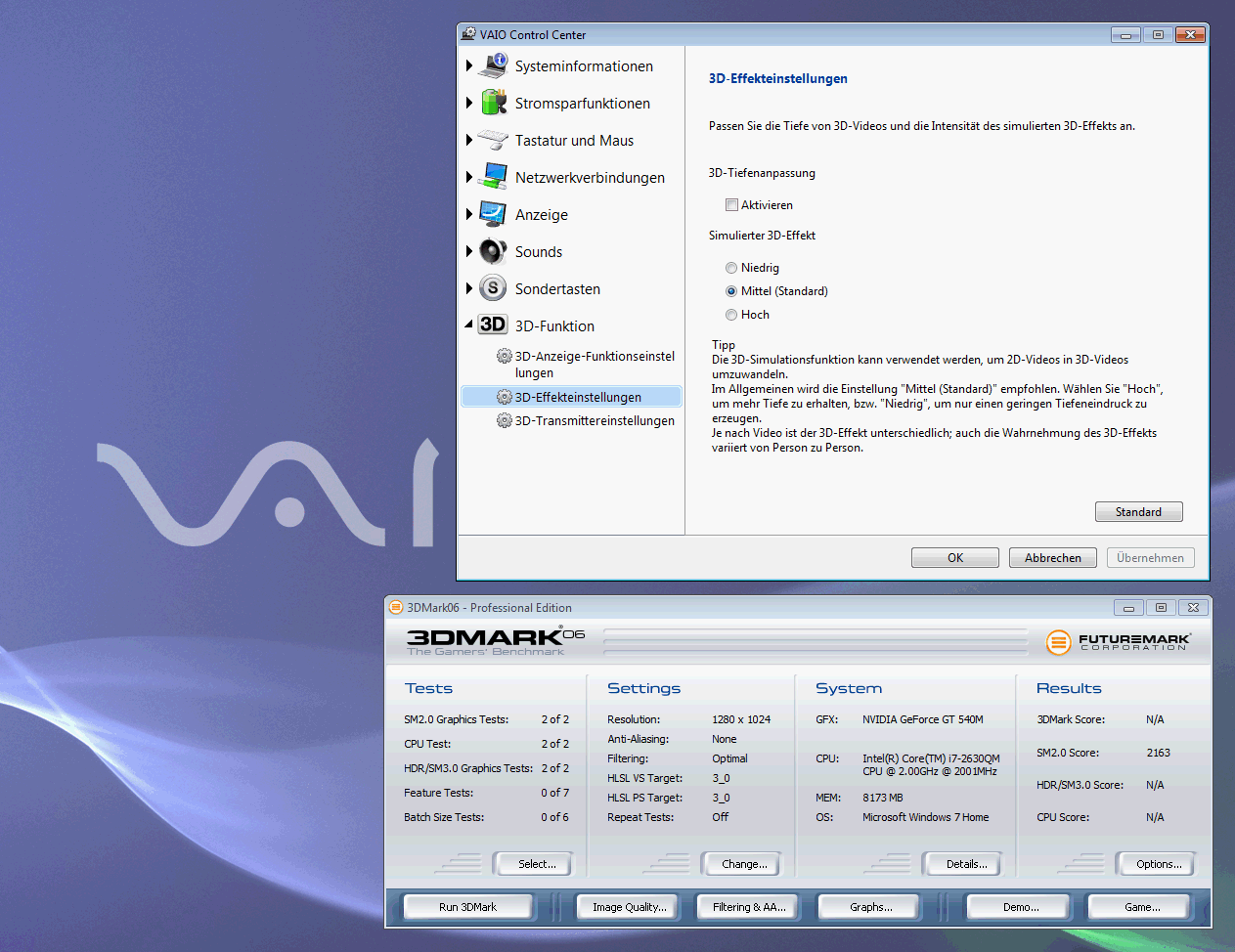Select 3D-Effekteinstellungen in the tree
This screenshot has height=952, width=1235.
coord(571,397)
